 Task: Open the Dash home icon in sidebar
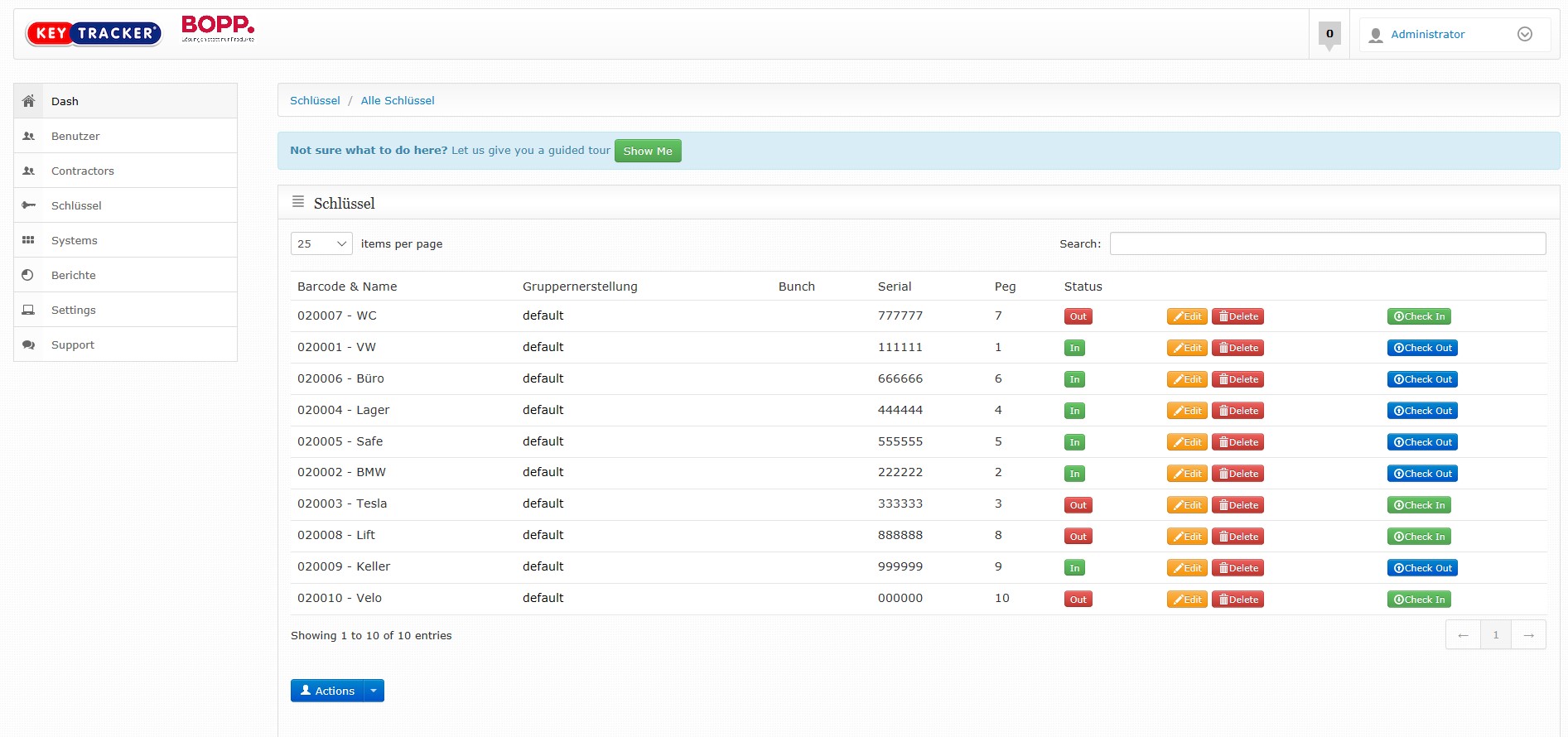(28, 101)
